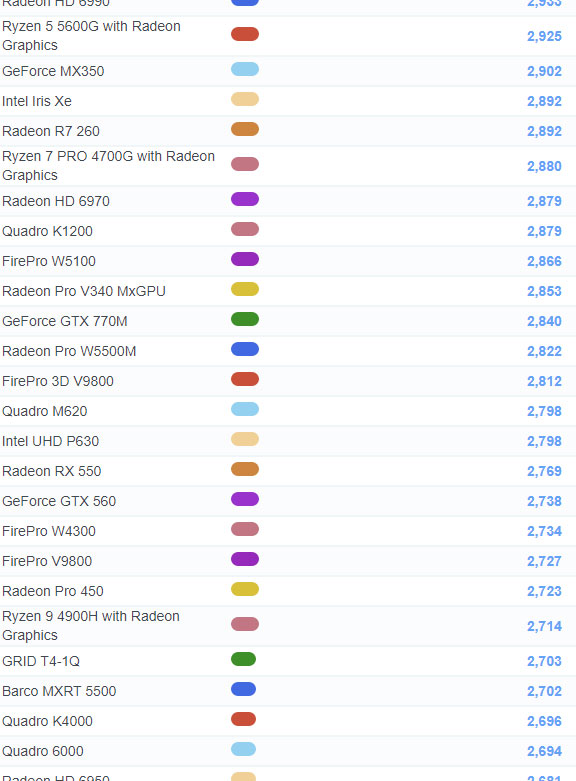Click the Radeon Pro 450 name

coord(53,591)
